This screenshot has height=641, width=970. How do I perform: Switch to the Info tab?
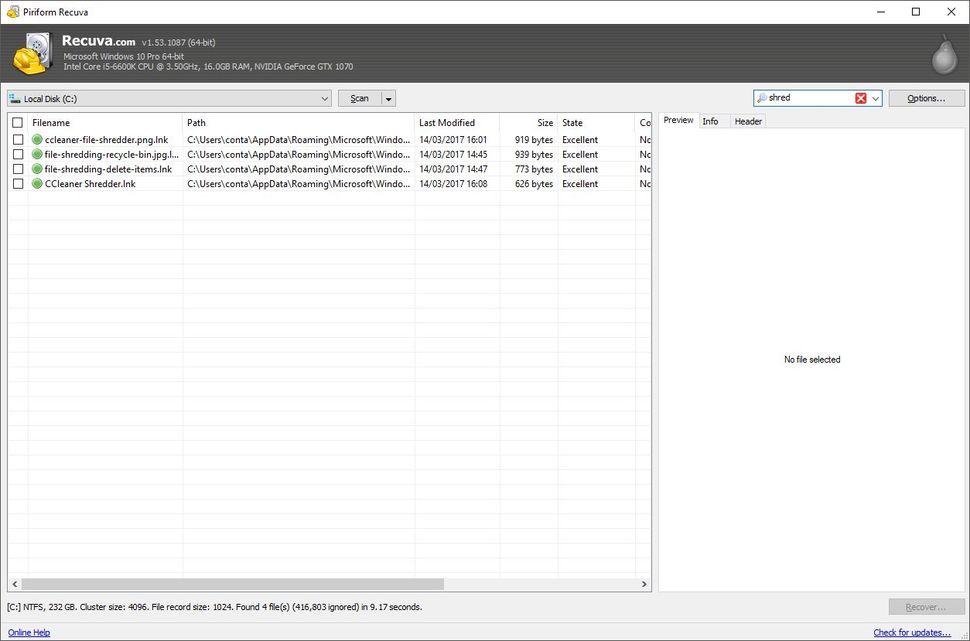[x=711, y=120]
